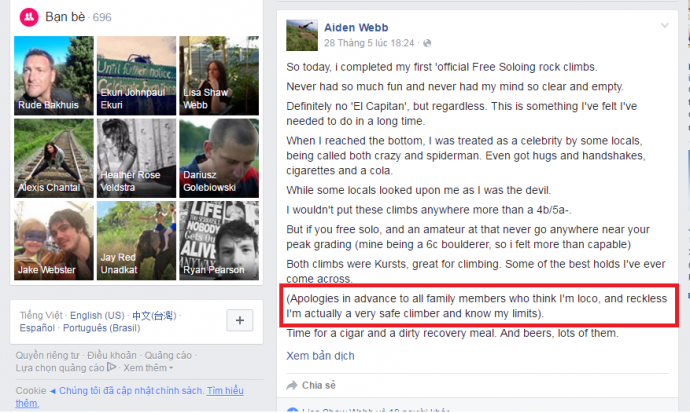The height and width of the screenshot is (413, 690).
Task: Switch language to English (US)
Action: 97,315
